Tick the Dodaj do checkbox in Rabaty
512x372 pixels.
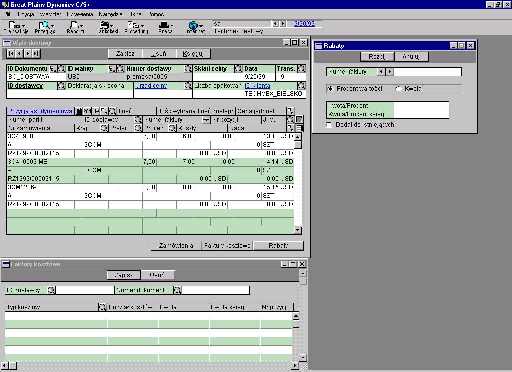tap(329, 124)
